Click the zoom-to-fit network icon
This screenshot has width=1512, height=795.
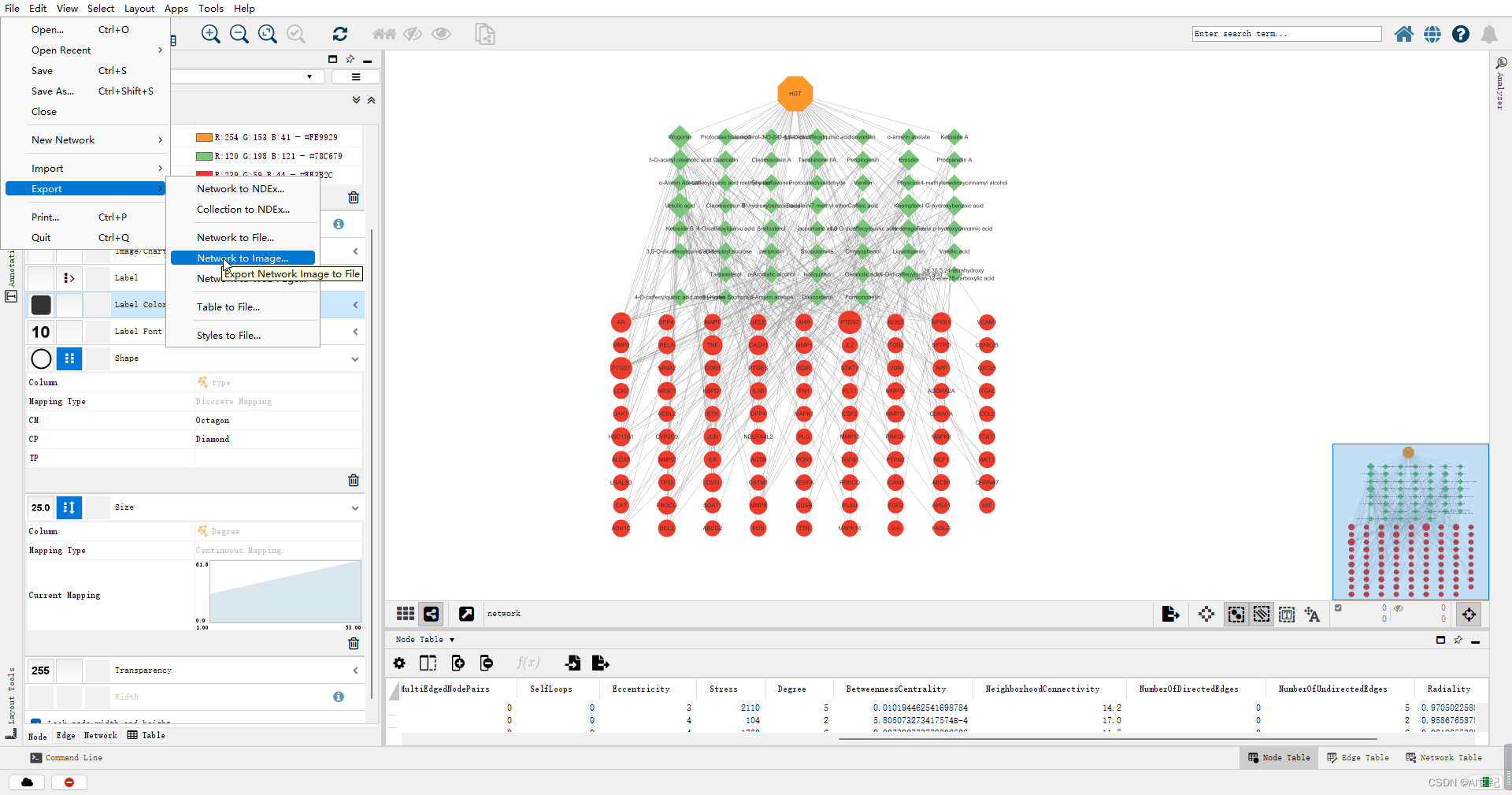[x=268, y=34]
